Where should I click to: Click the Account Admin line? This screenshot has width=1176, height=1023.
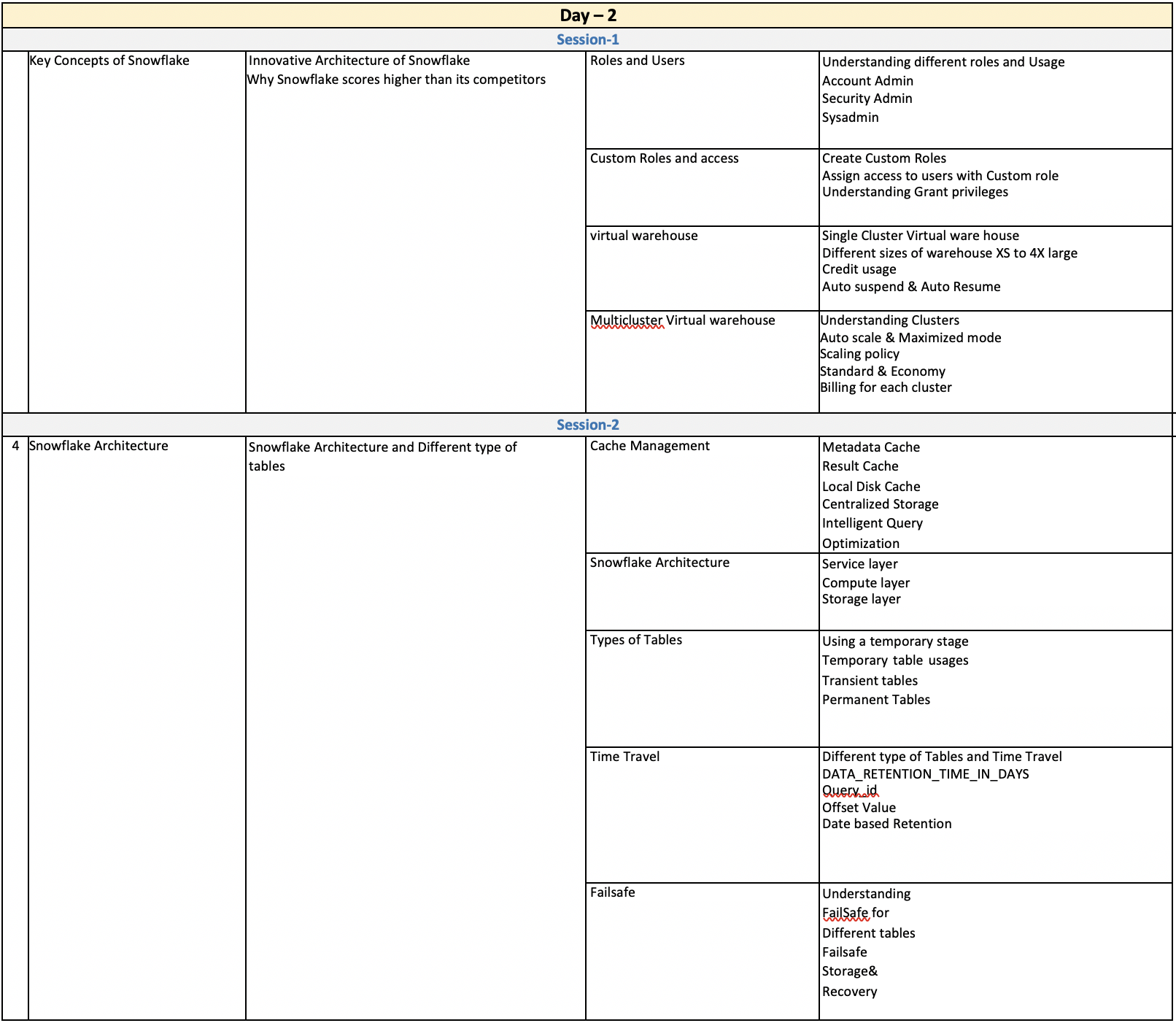click(867, 81)
